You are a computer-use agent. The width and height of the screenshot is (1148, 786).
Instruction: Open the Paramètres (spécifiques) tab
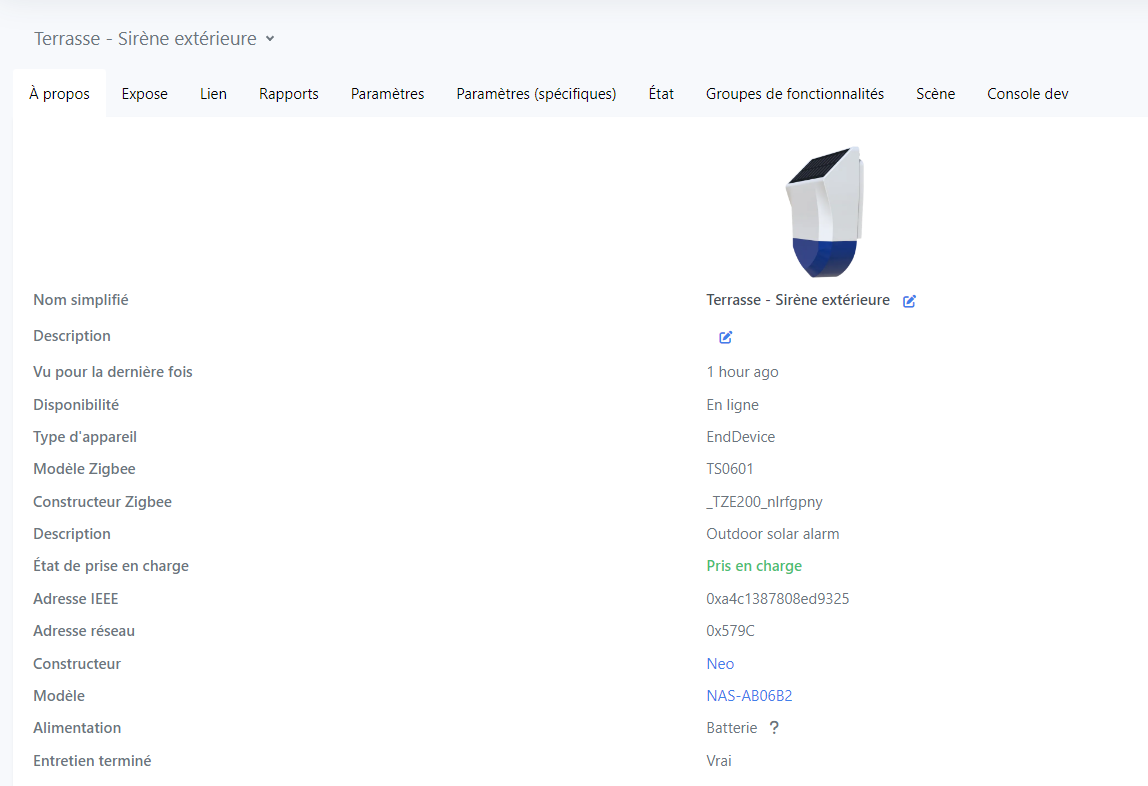coord(536,94)
